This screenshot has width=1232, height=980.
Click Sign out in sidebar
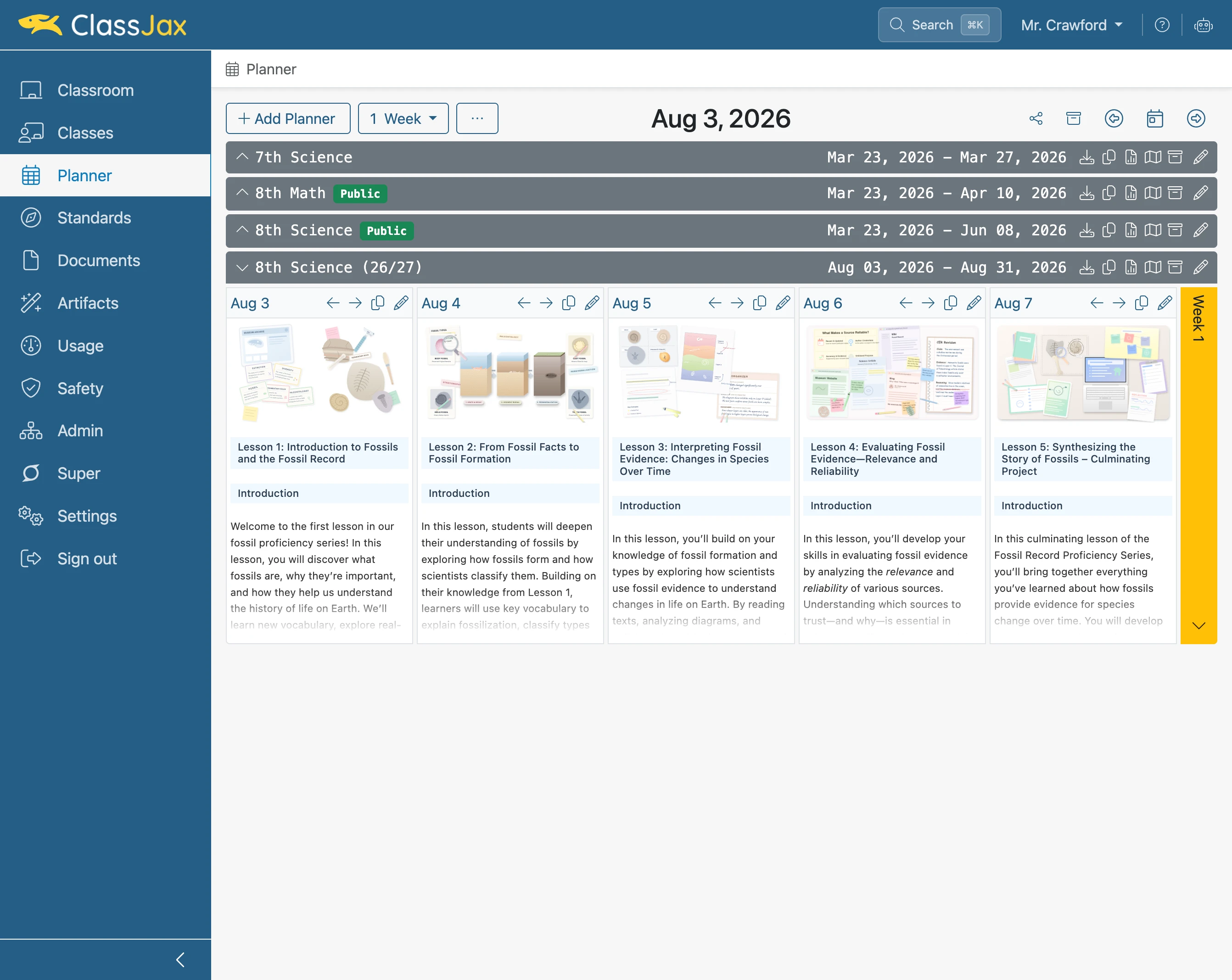(105, 558)
